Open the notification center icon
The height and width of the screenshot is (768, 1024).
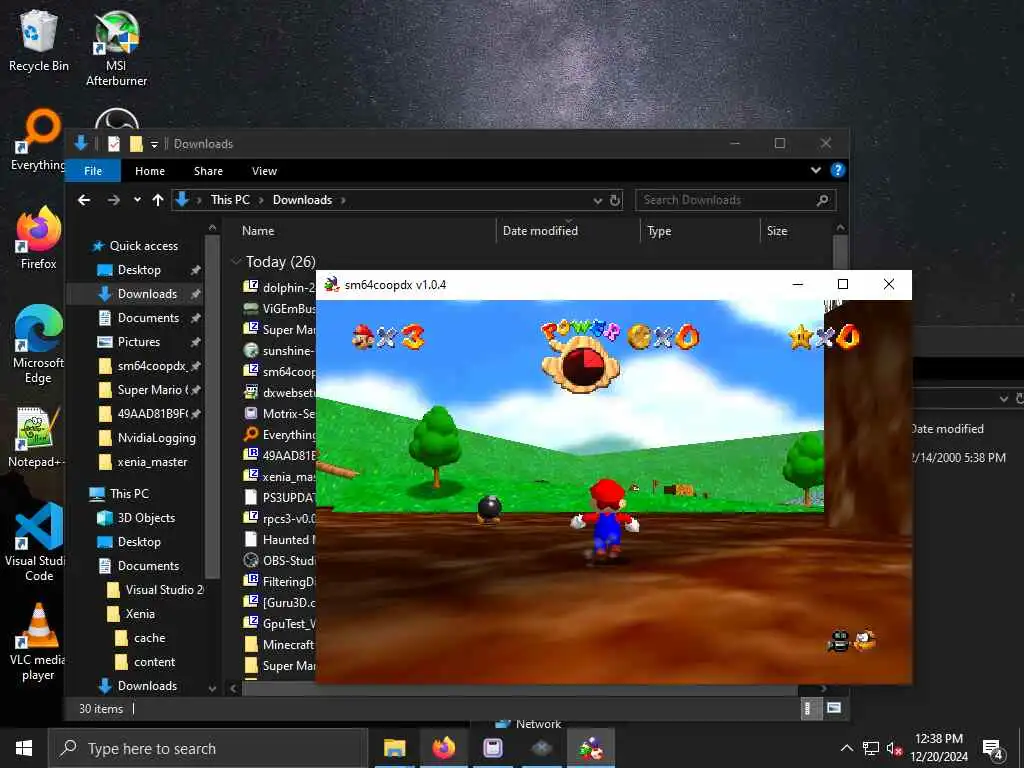pyautogui.click(x=993, y=748)
